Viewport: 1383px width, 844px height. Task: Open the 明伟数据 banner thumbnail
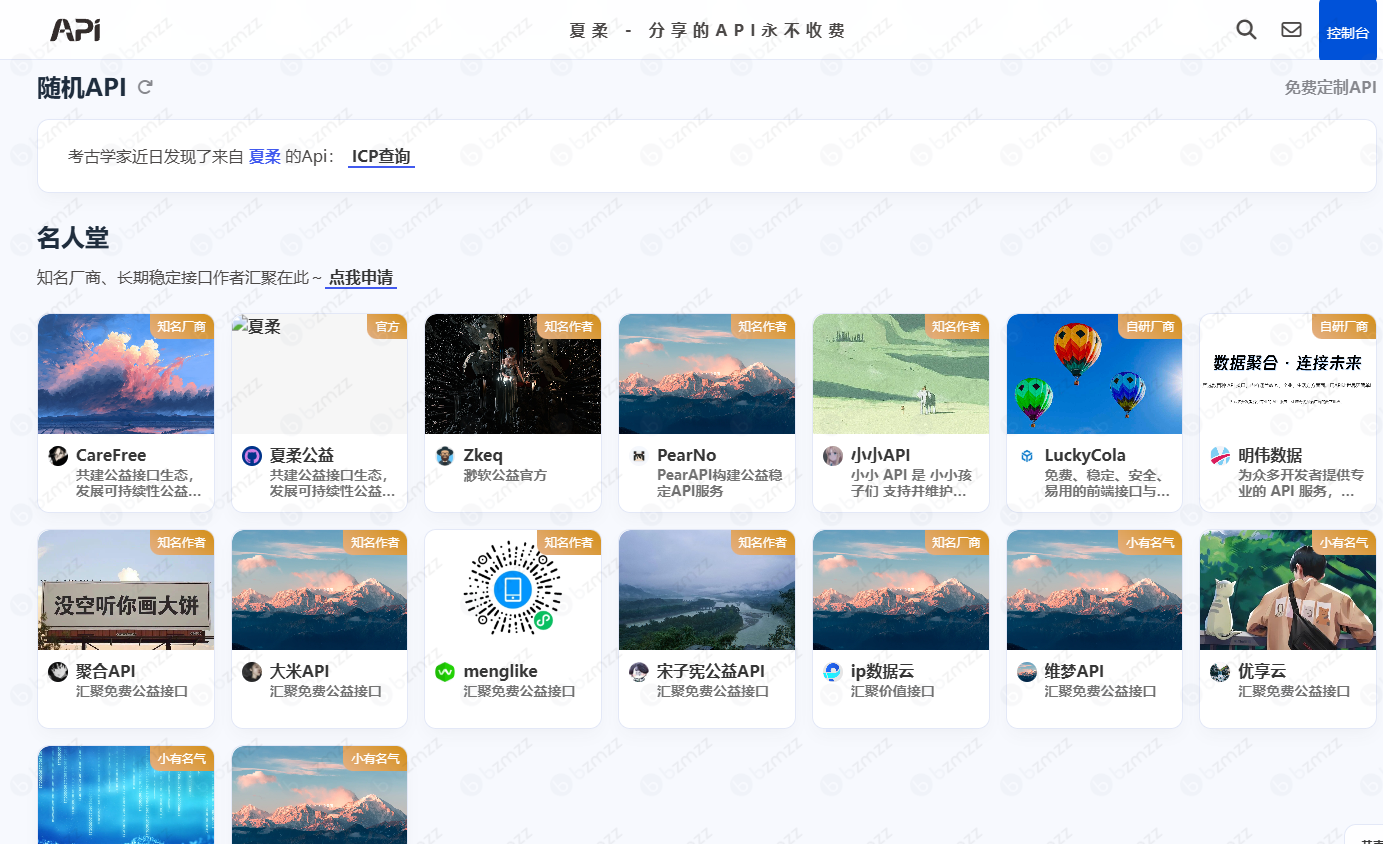[x=1288, y=374]
